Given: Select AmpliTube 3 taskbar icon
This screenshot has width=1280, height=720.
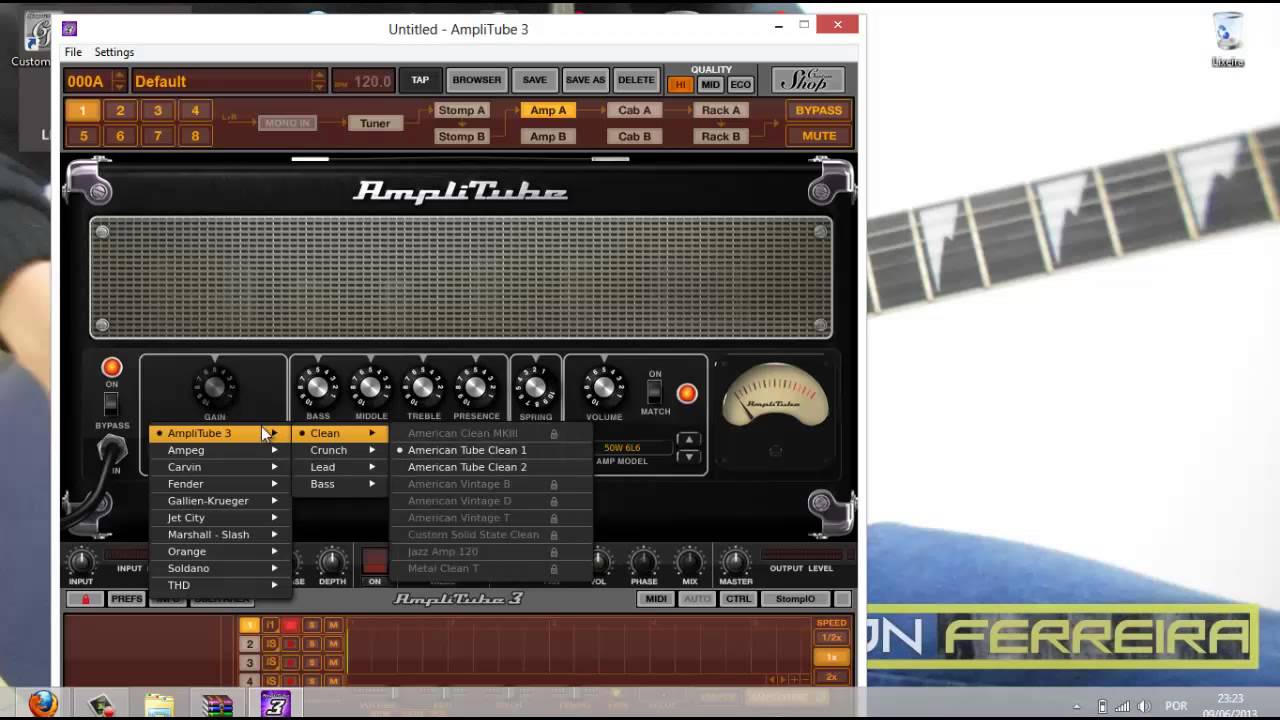Looking at the screenshot, I should point(275,704).
